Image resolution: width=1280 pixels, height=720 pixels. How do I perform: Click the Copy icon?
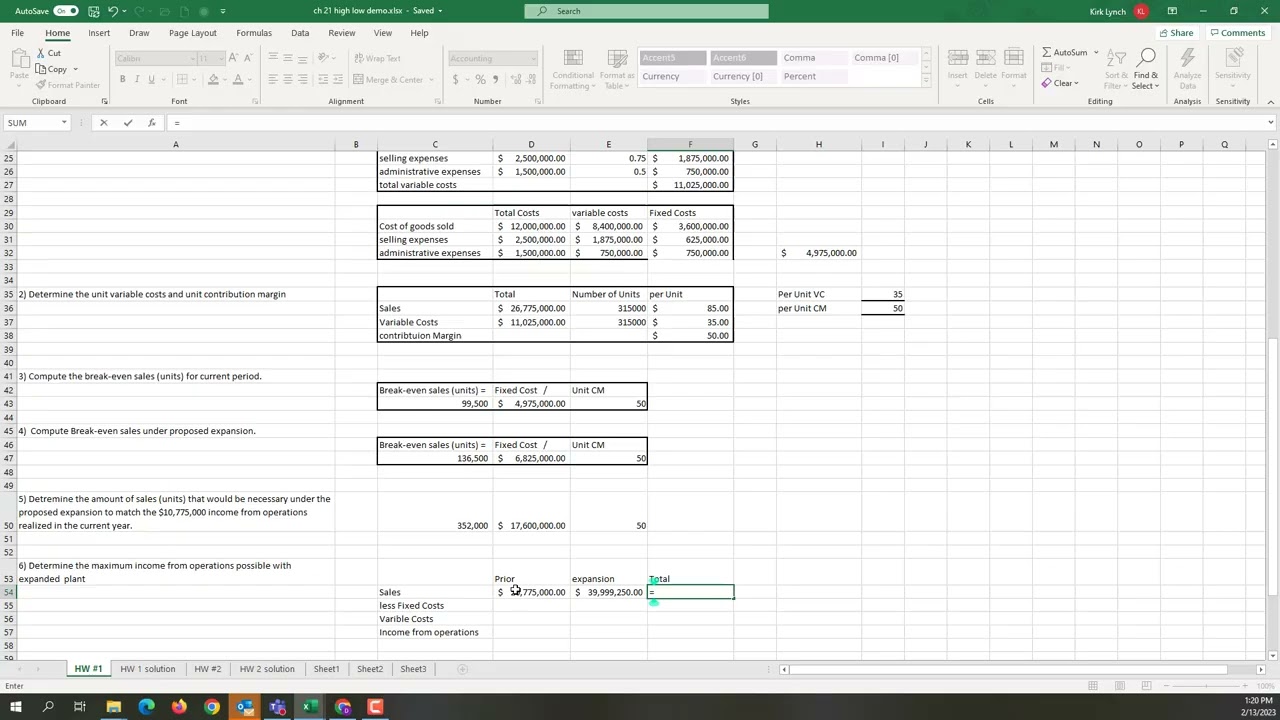click(x=42, y=69)
